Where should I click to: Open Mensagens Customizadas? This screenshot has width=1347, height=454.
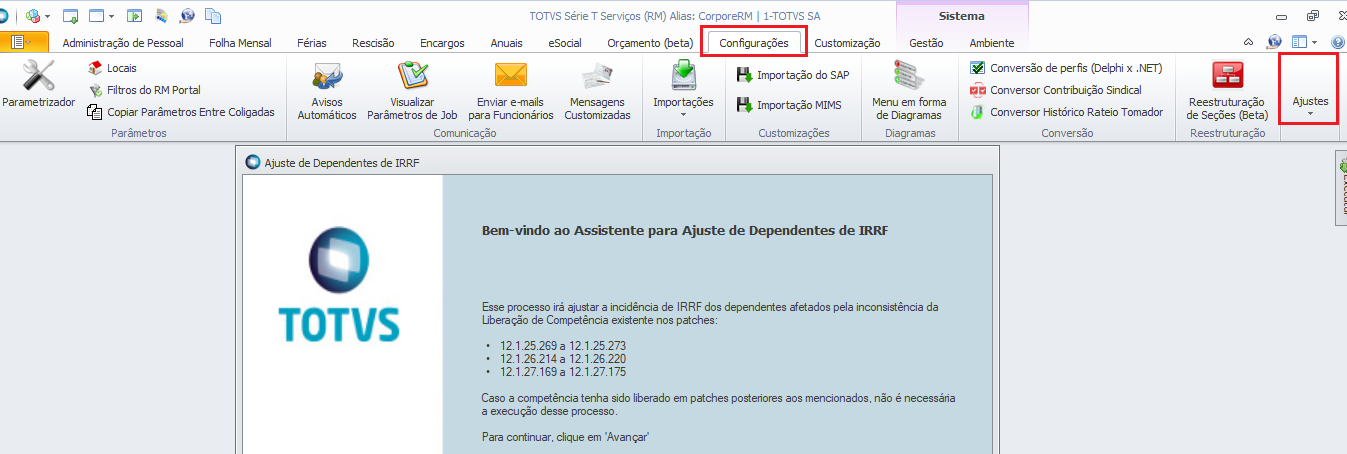pyautogui.click(x=597, y=91)
